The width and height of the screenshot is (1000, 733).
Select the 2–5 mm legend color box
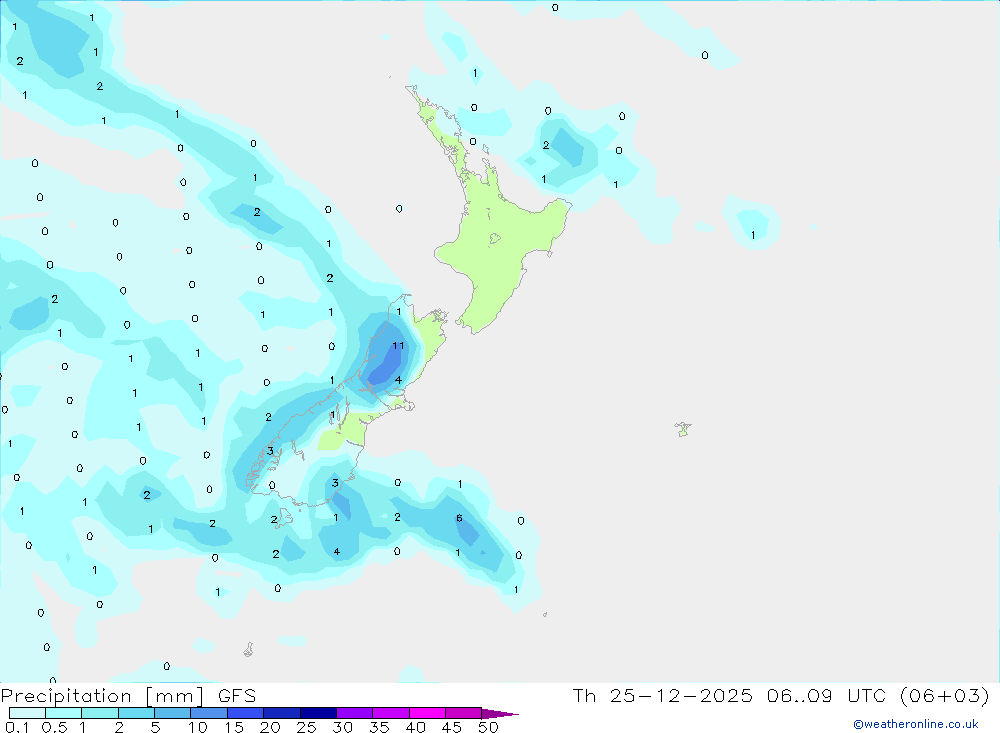coord(136,713)
